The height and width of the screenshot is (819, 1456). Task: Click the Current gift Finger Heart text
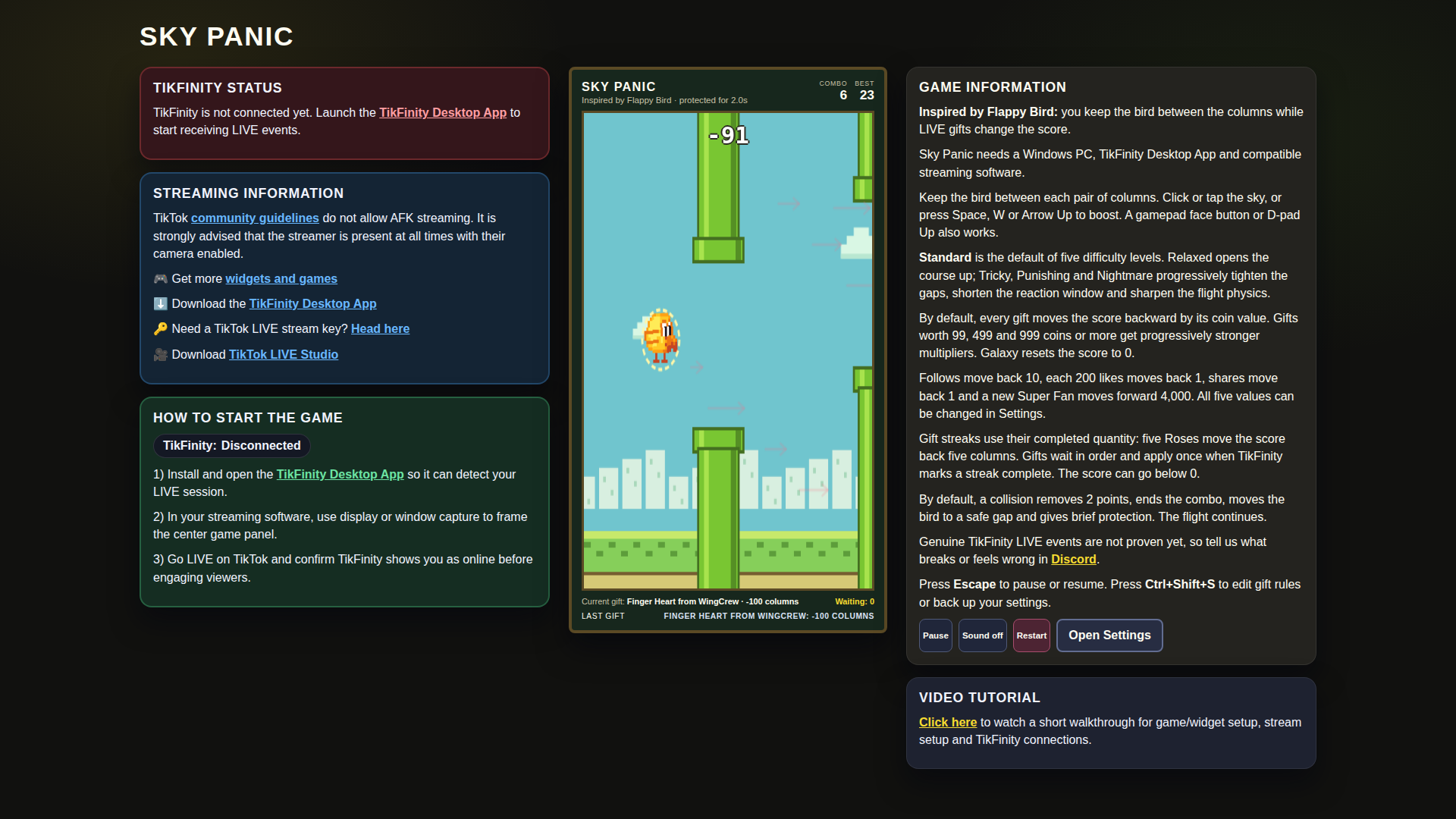(690, 601)
